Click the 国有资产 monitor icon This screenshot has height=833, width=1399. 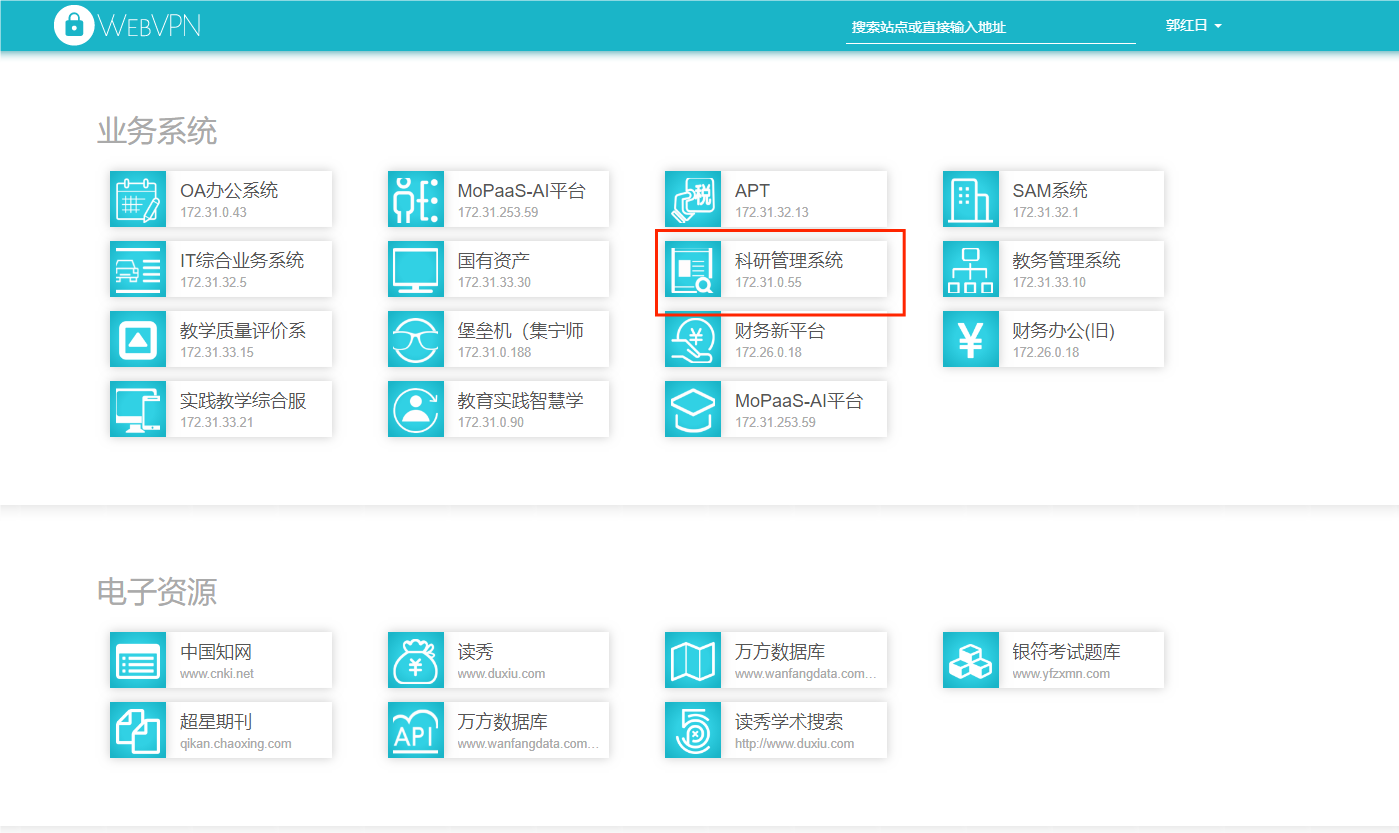click(416, 269)
